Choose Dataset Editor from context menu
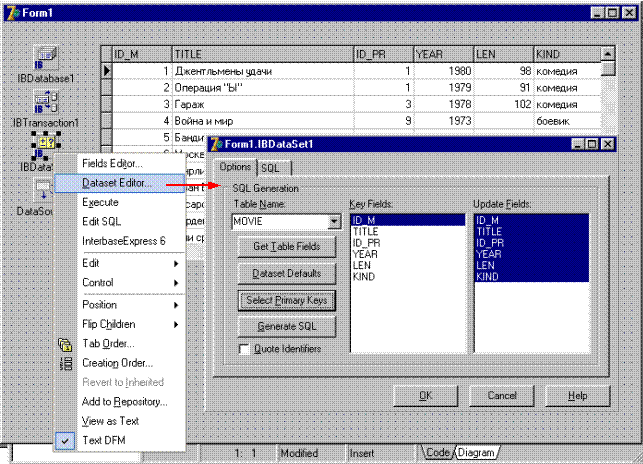This screenshot has height=464, width=643. [119, 183]
